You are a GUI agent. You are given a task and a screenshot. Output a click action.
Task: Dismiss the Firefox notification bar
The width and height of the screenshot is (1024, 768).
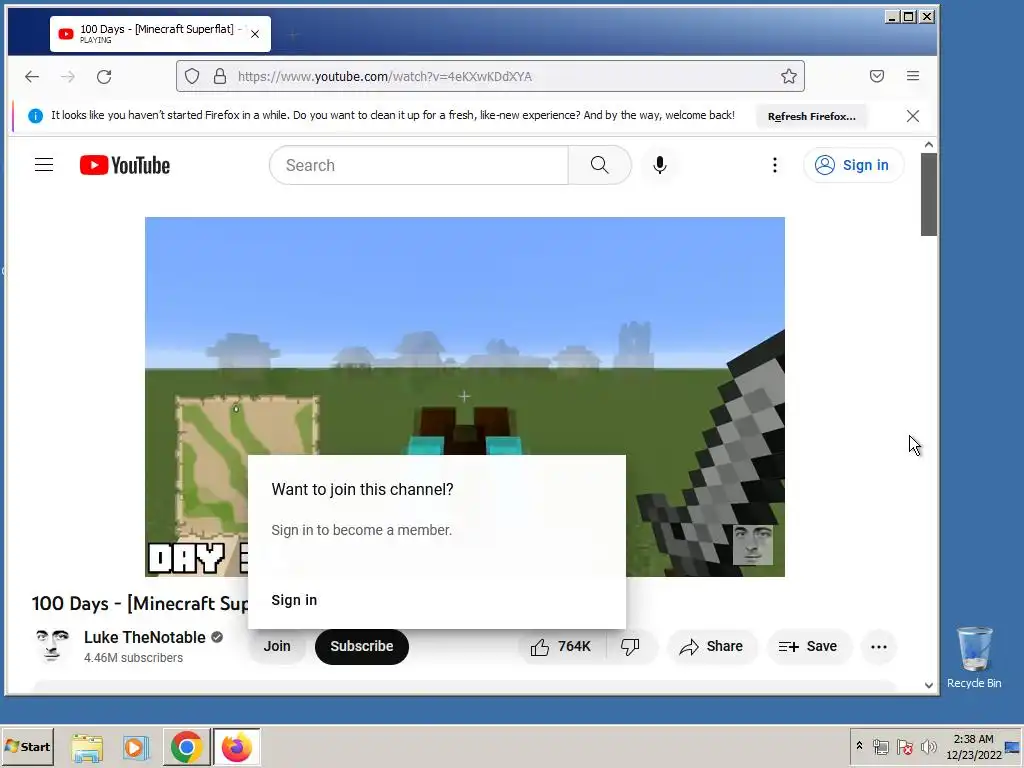point(913,116)
